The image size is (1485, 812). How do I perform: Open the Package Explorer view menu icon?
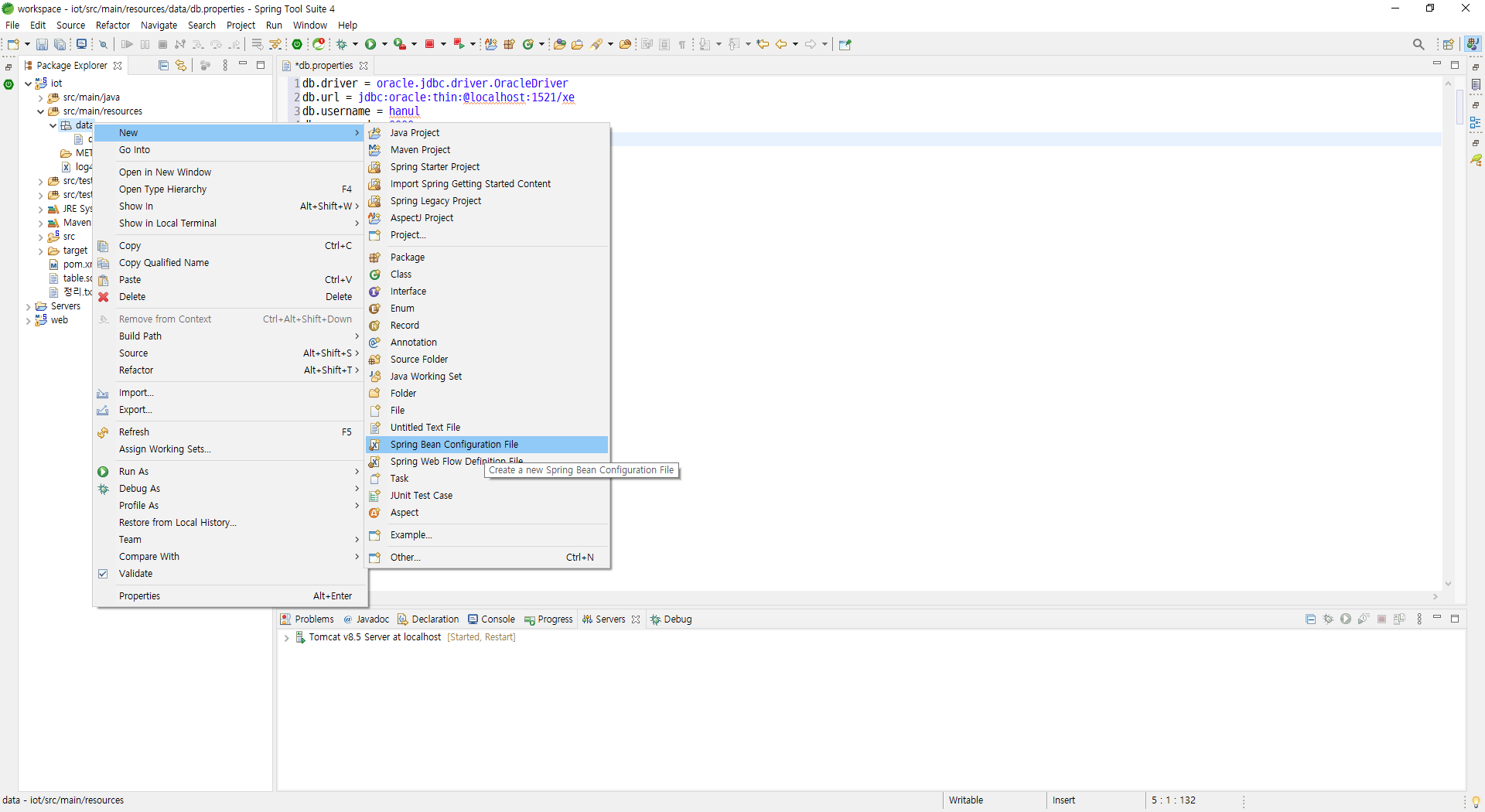point(225,66)
